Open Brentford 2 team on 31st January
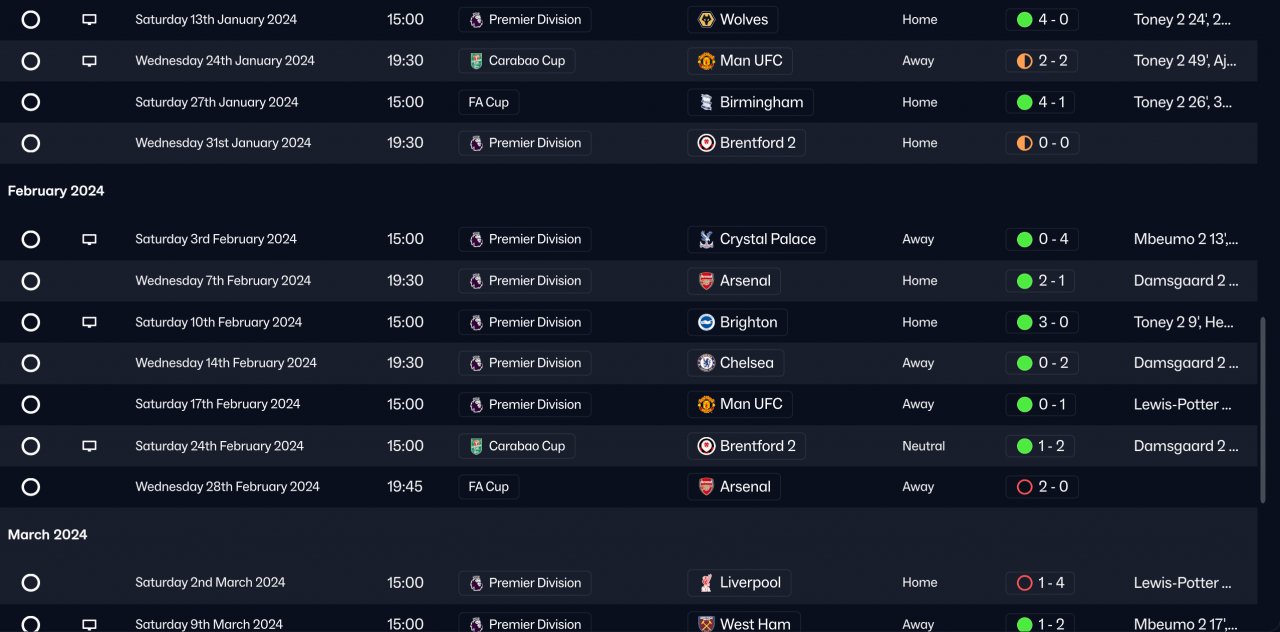1280x632 pixels. tap(747, 143)
